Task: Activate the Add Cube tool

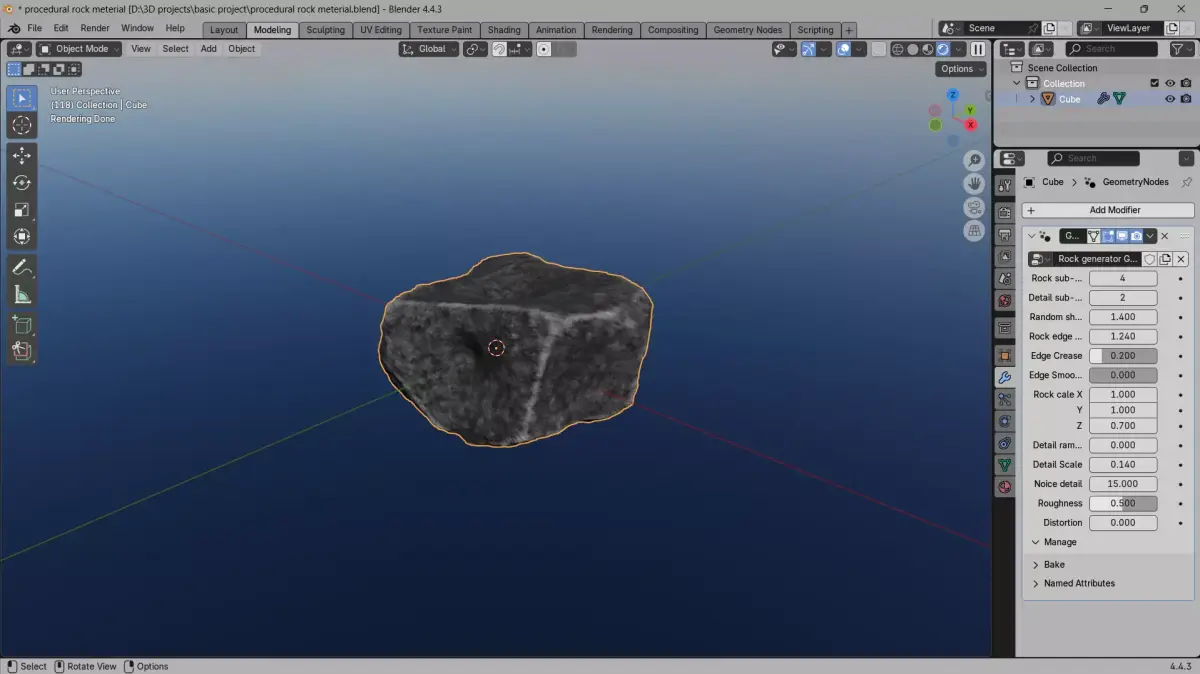Action: [x=22, y=324]
